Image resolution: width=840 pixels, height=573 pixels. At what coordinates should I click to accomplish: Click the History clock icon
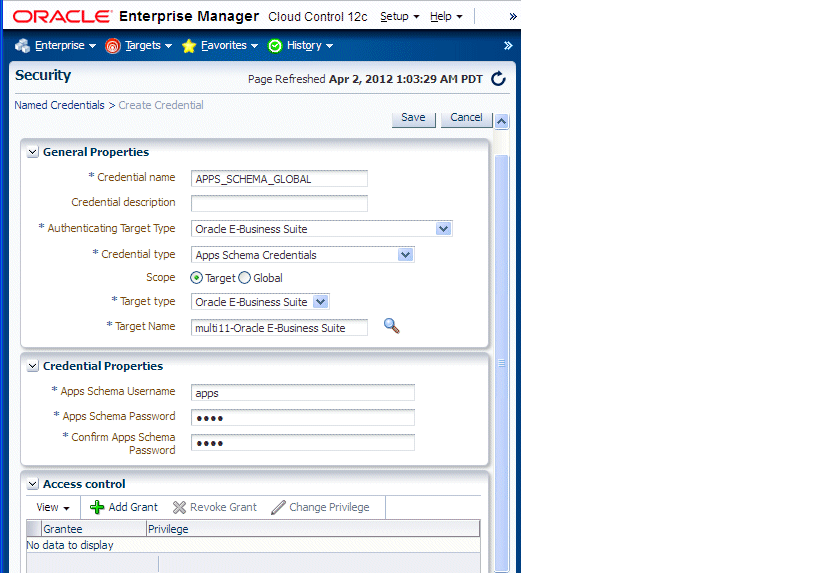tap(275, 46)
